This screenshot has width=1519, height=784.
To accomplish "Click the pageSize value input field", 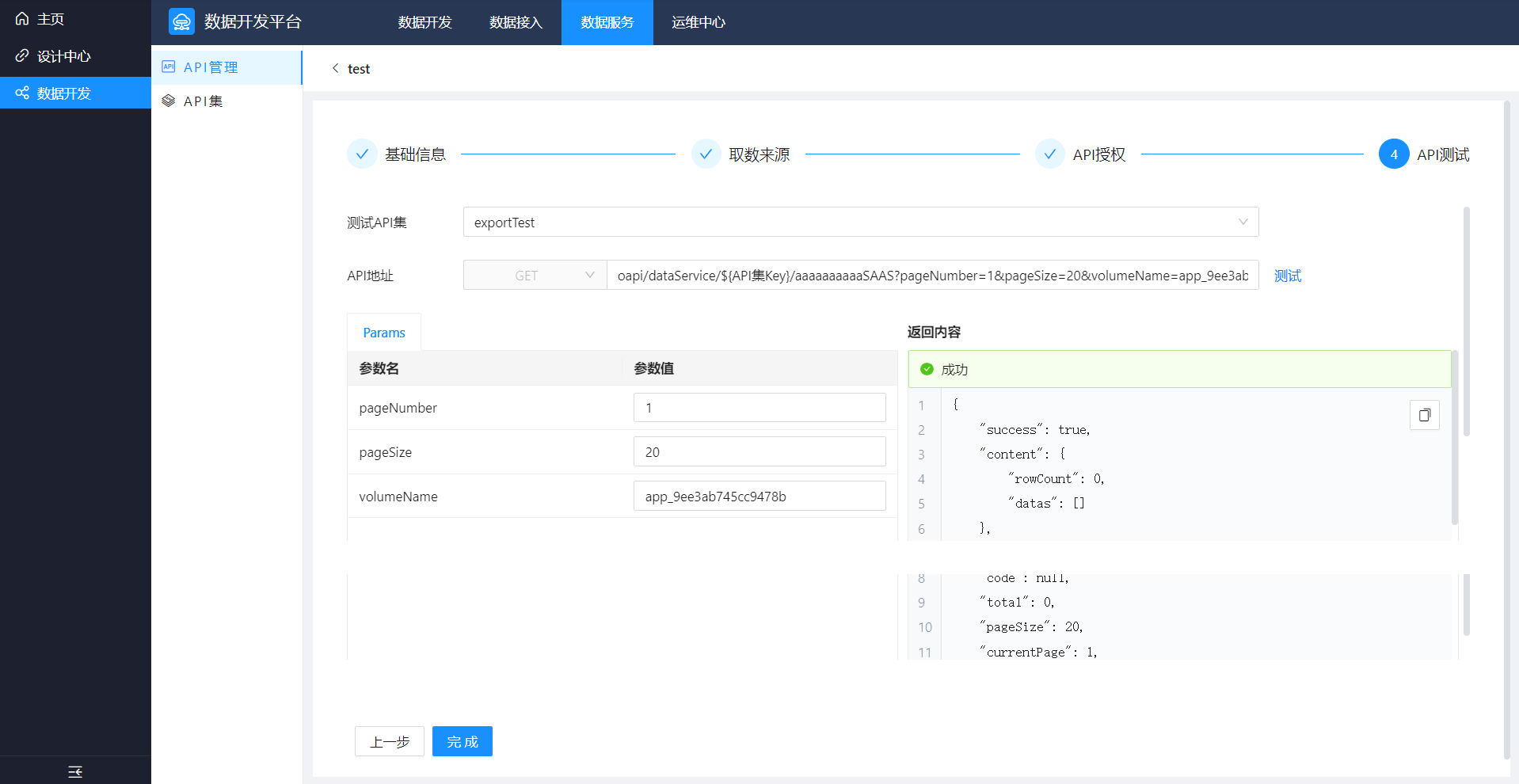I will point(759,452).
